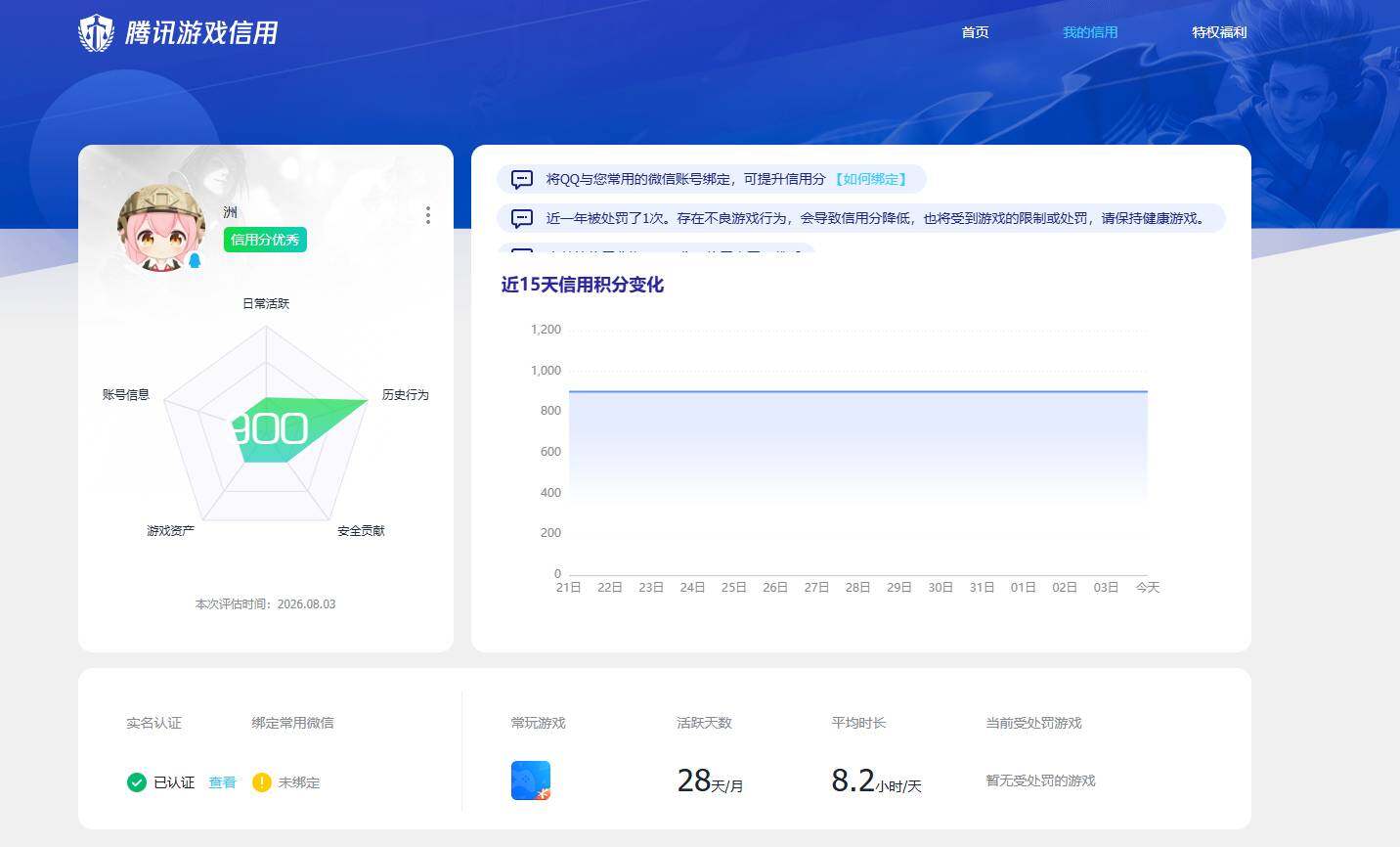
Task: Click the 账号信息 radar label
Action: (126, 394)
